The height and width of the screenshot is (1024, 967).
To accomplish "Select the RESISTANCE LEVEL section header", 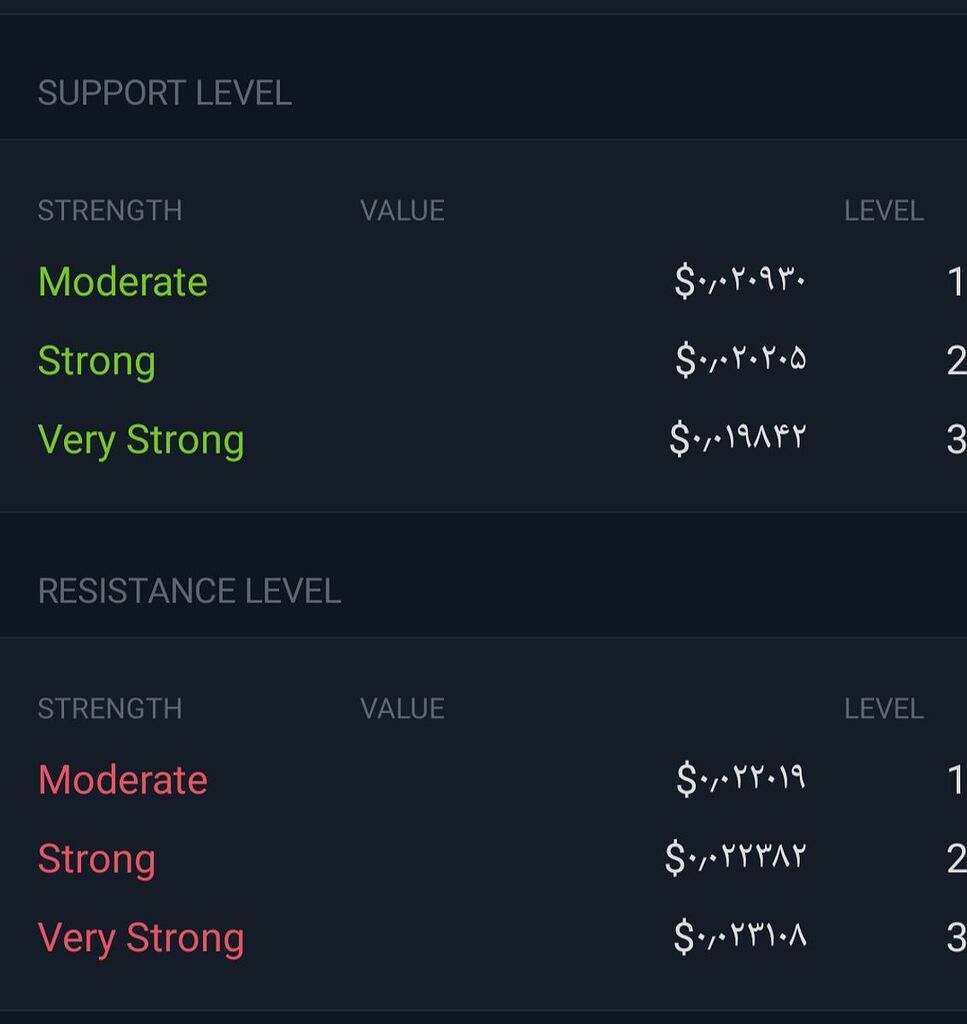I will (189, 591).
